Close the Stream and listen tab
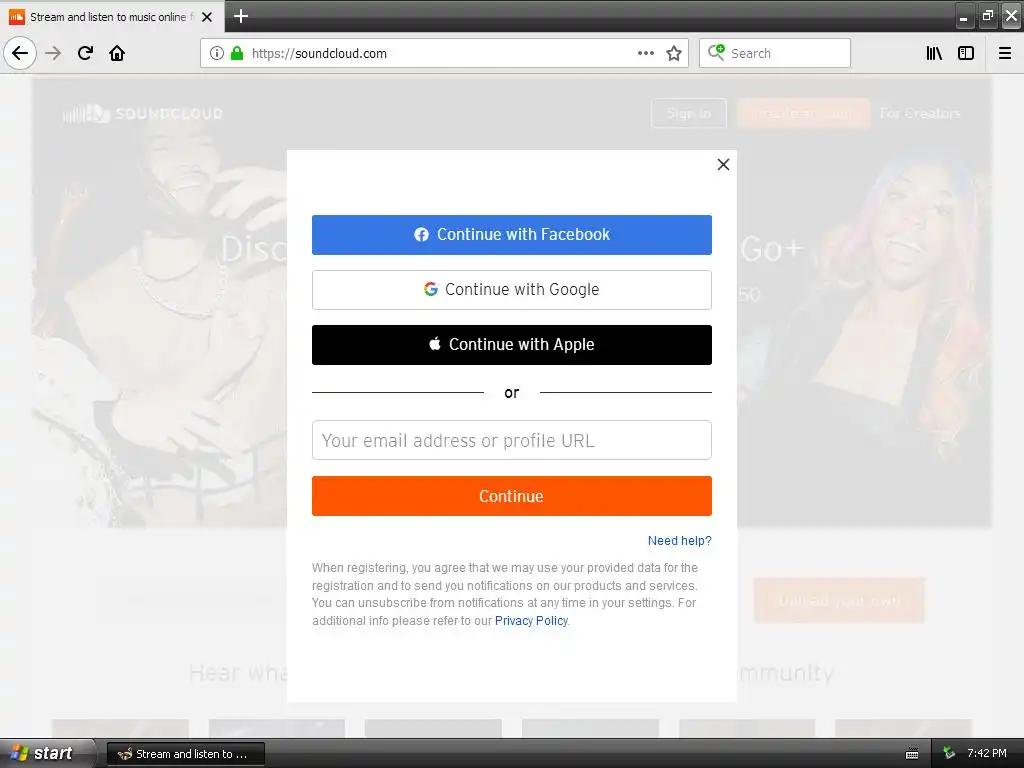Viewport: 1024px width, 768px height. click(207, 17)
